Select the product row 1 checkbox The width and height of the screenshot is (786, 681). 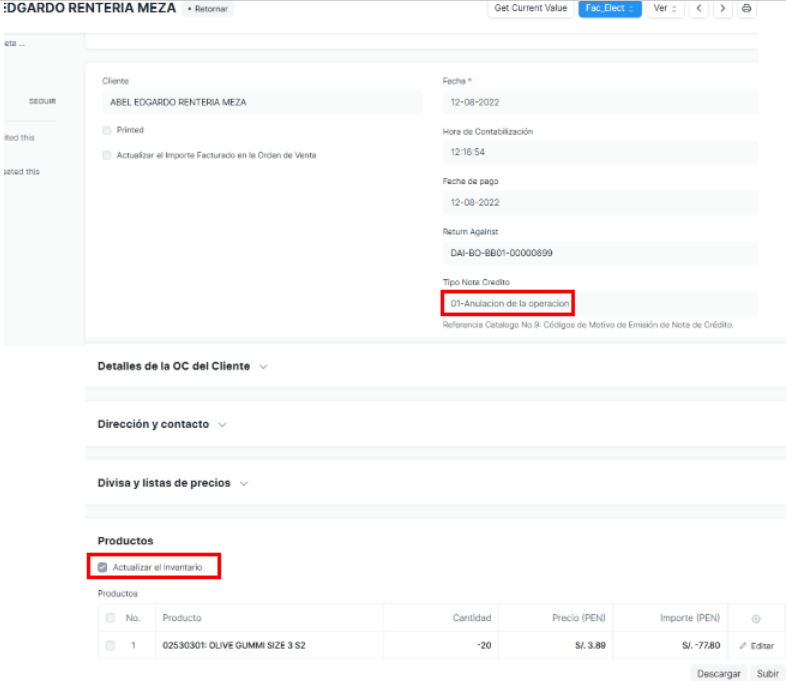110,645
